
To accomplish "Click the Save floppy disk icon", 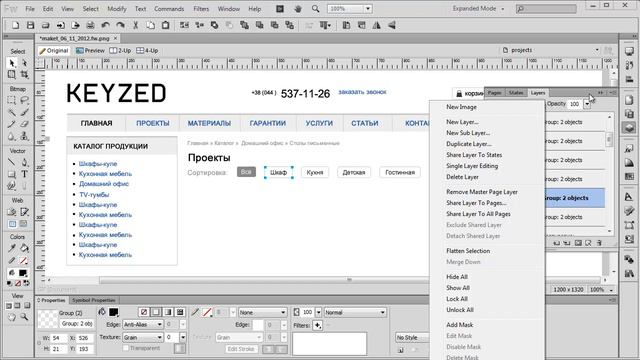I will pyautogui.click(x=30, y=25).
